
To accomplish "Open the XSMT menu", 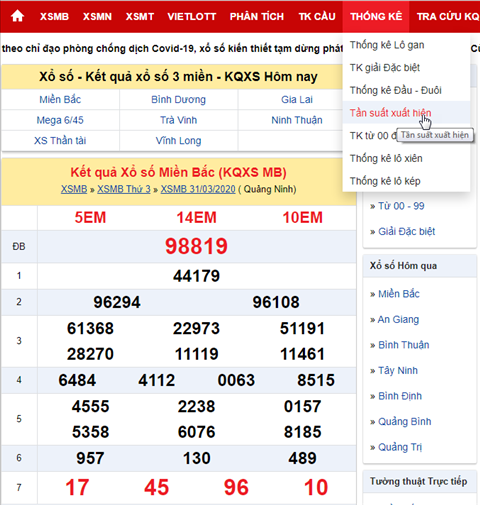I will point(140,16).
